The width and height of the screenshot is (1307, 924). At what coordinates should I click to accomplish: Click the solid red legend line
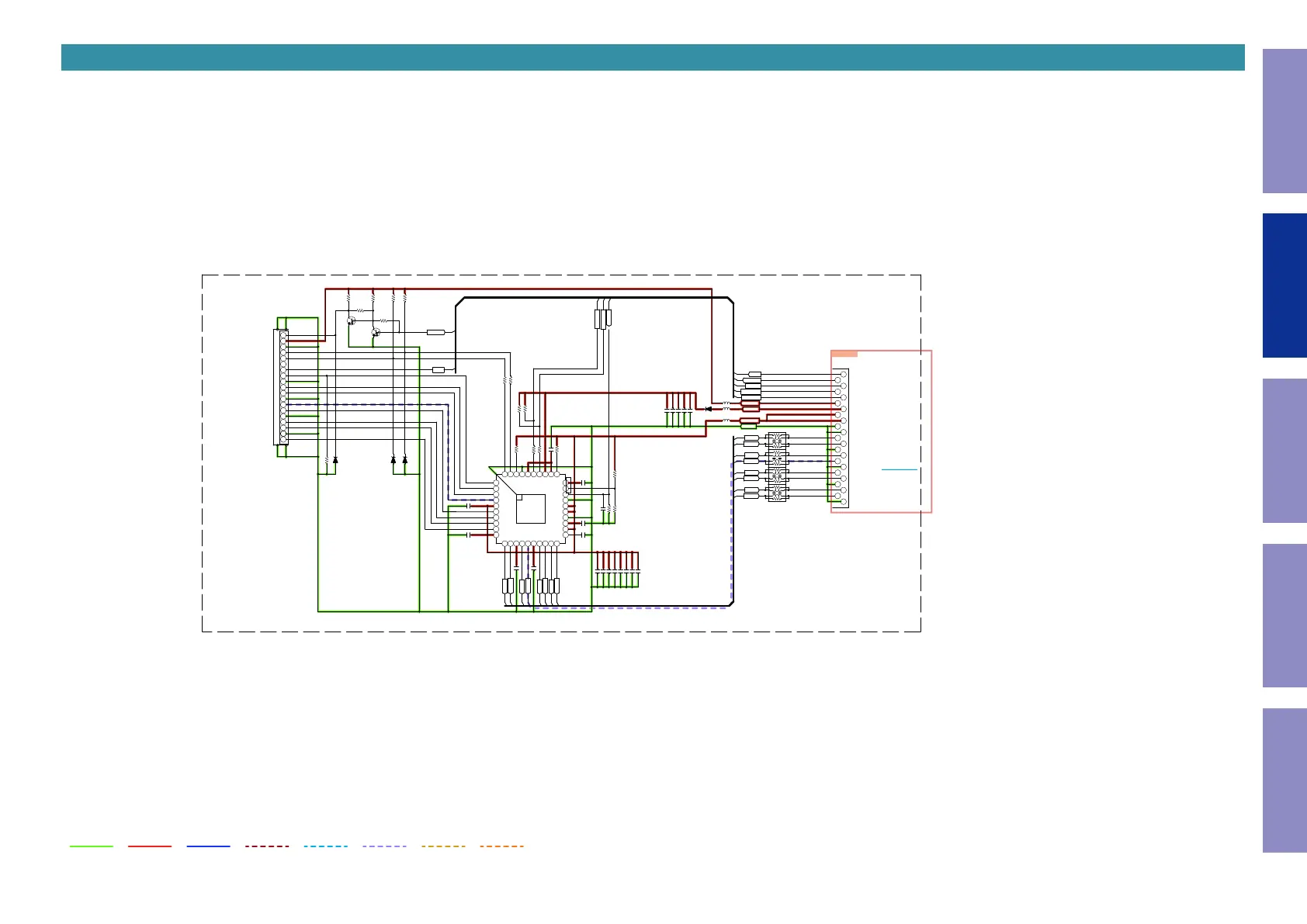point(150,846)
